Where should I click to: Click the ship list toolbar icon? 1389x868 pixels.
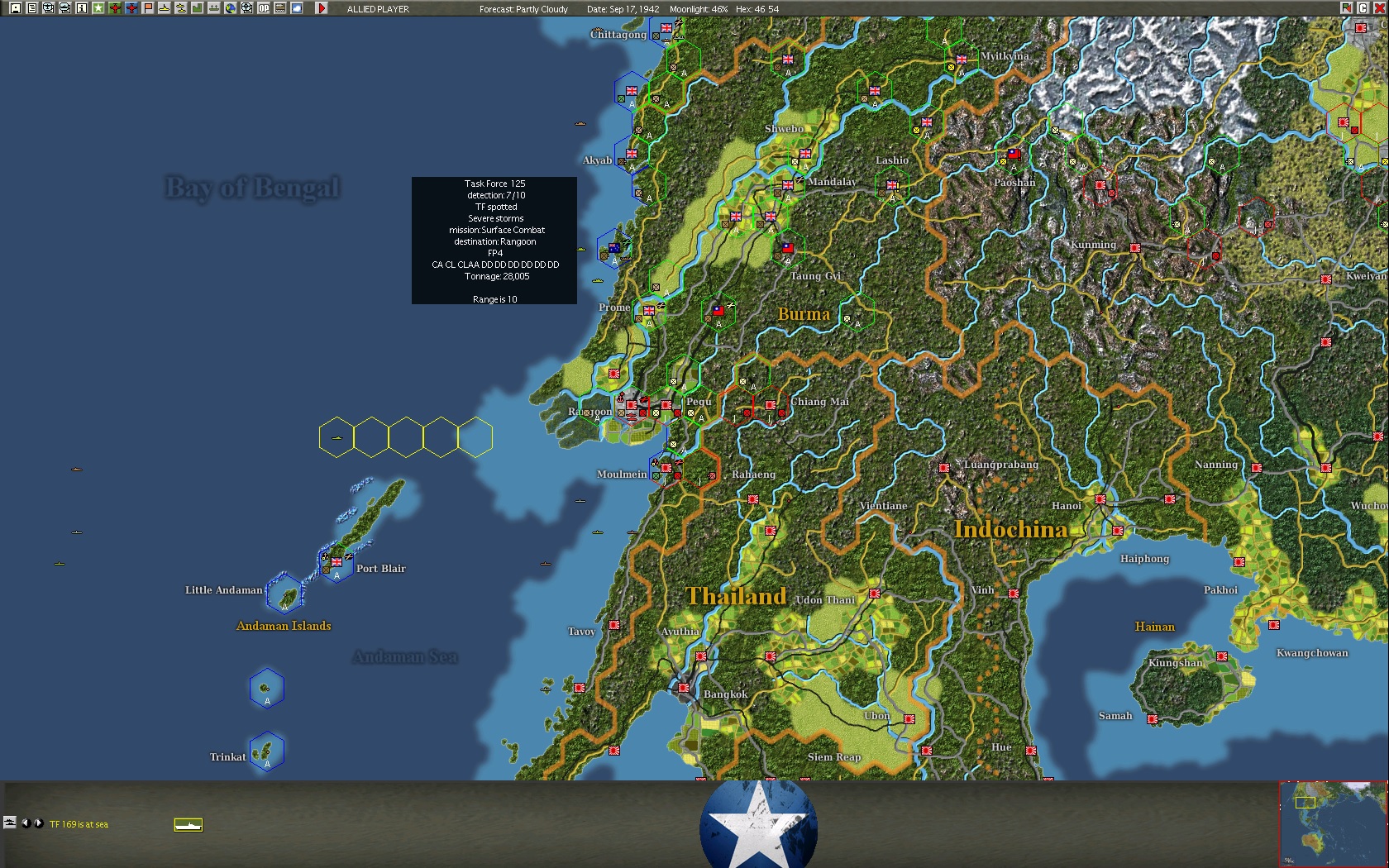click(x=64, y=8)
